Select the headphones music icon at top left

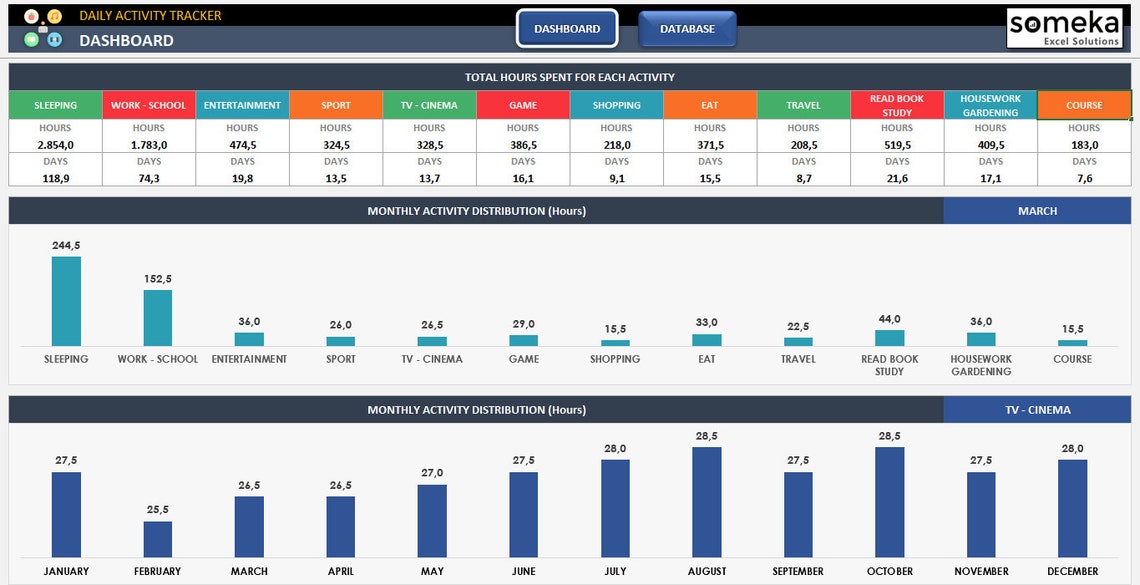pyautogui.click(x=55, y=16)
